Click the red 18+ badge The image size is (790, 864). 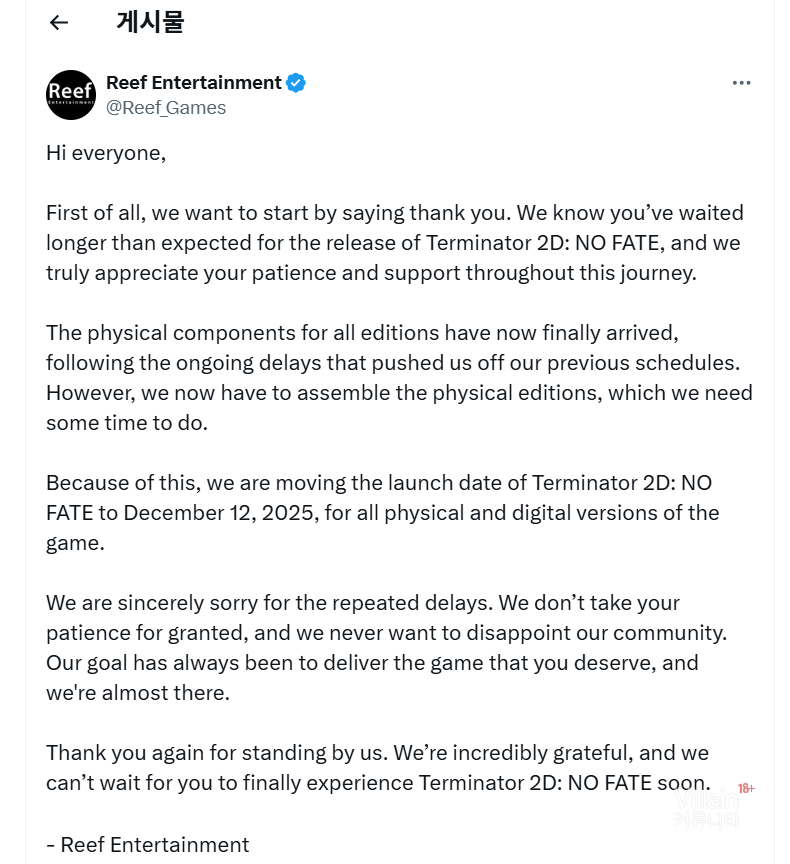[x=746, y=789]
